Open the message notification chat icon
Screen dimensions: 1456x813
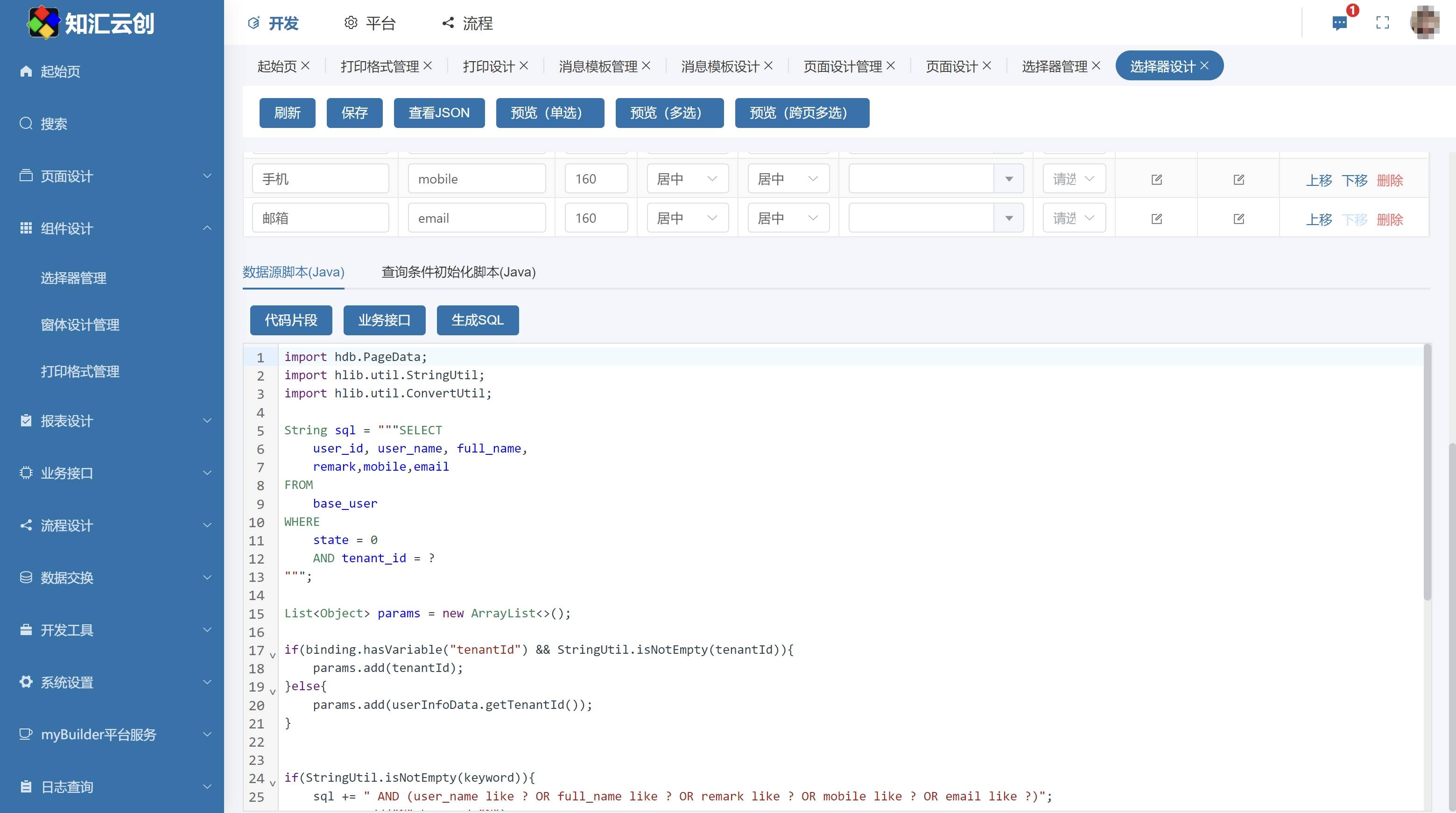1339,23
